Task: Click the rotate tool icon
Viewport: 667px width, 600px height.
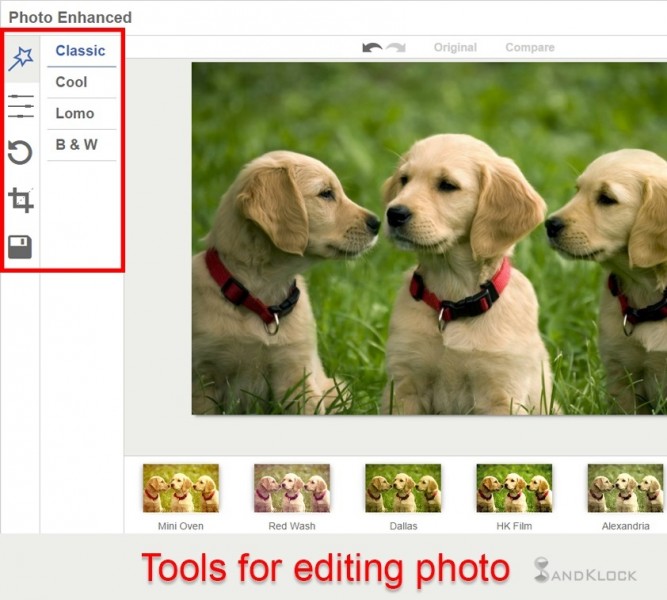Action: (x=20, y=152)
